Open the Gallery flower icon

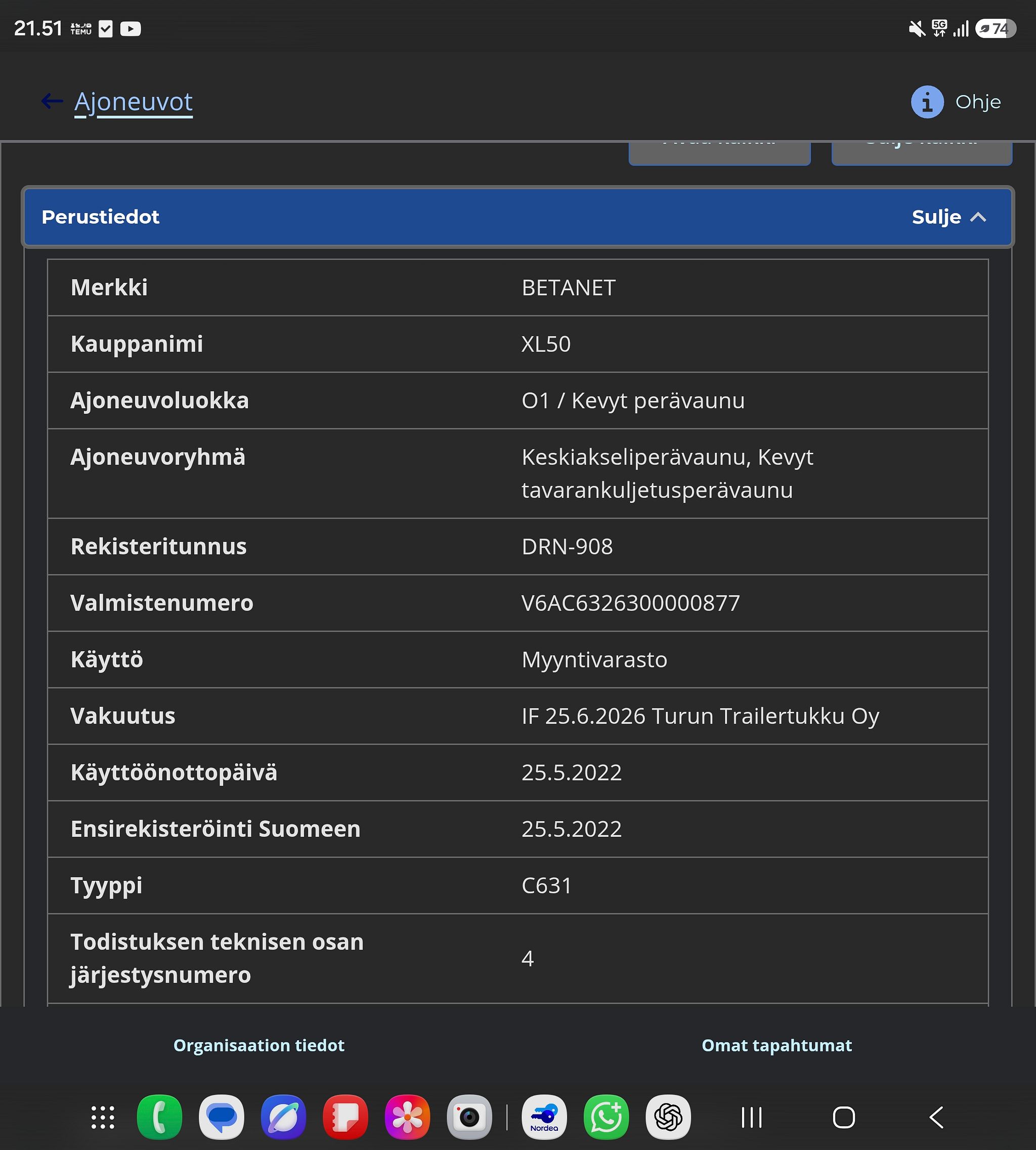pos(408,1117)
